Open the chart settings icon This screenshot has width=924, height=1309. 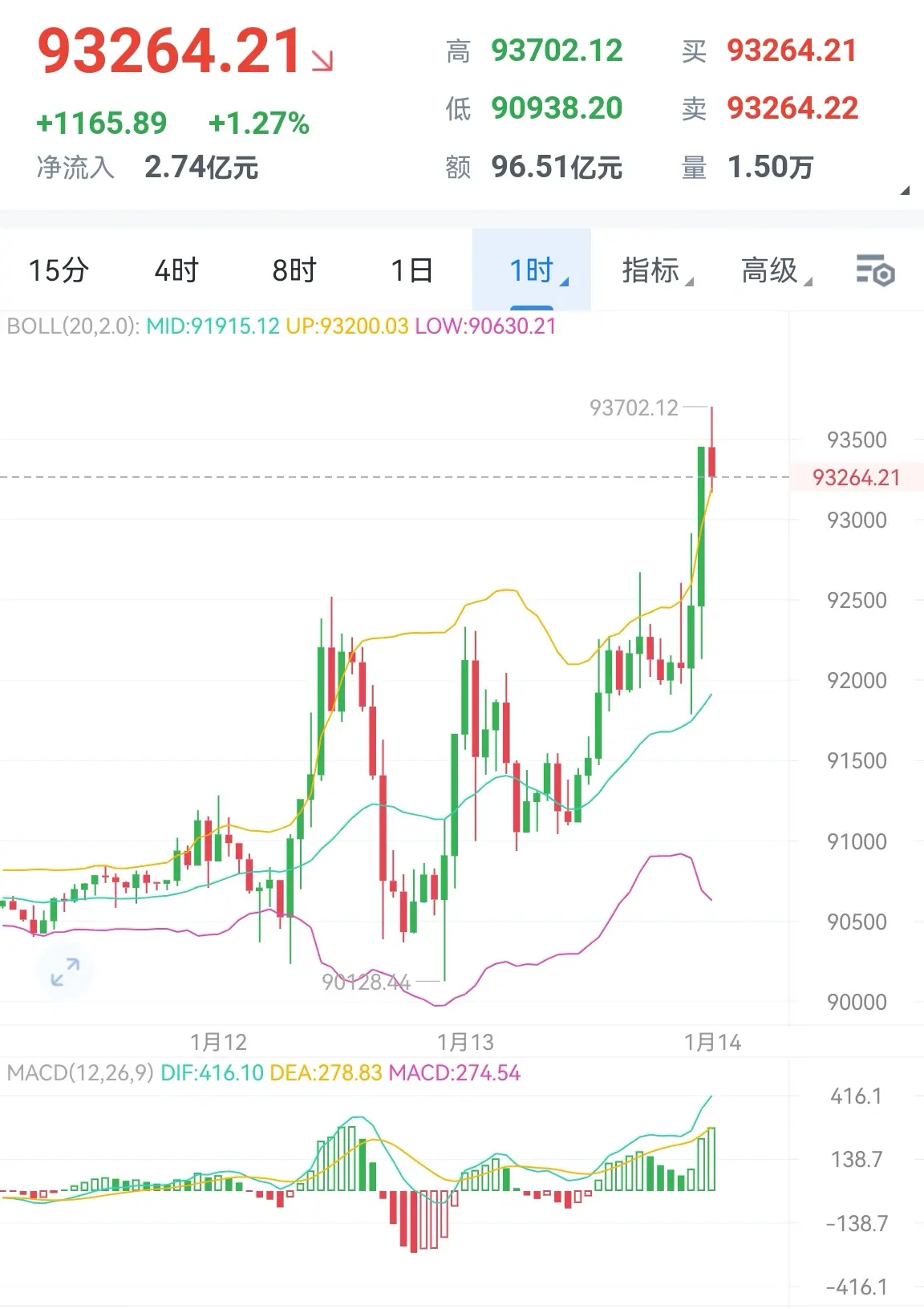[x=875, y=270]
